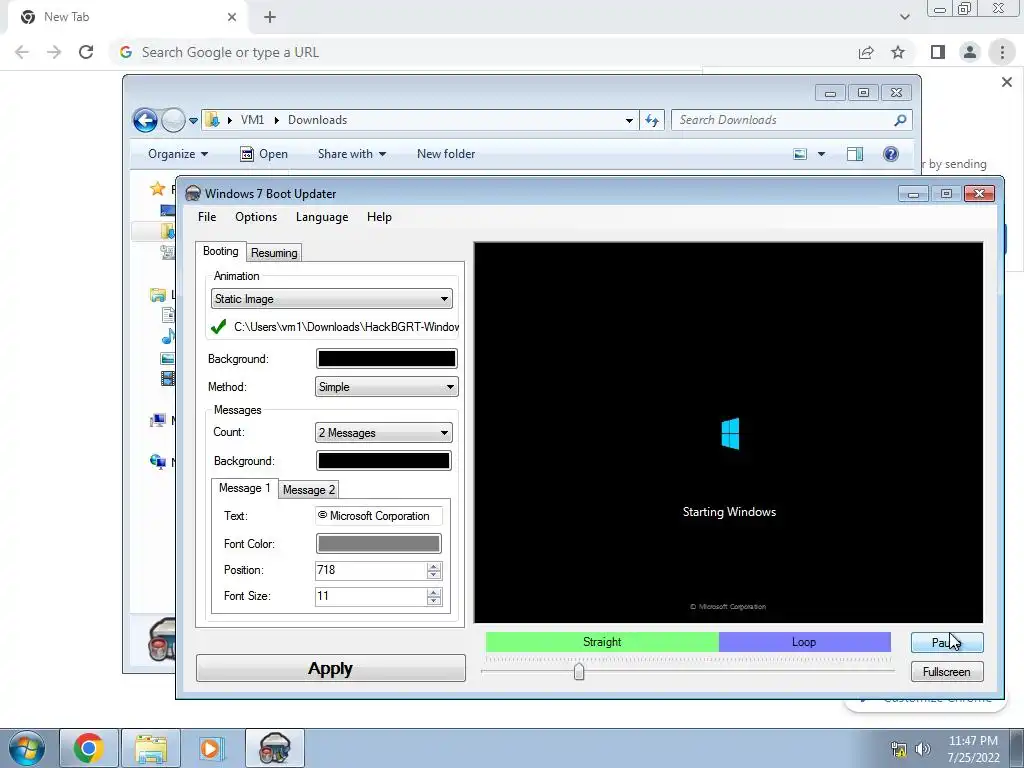This screenshot has height=768, width=1024.
Task: Open a new Chrome tab with plus
Action: coord(270,18)
